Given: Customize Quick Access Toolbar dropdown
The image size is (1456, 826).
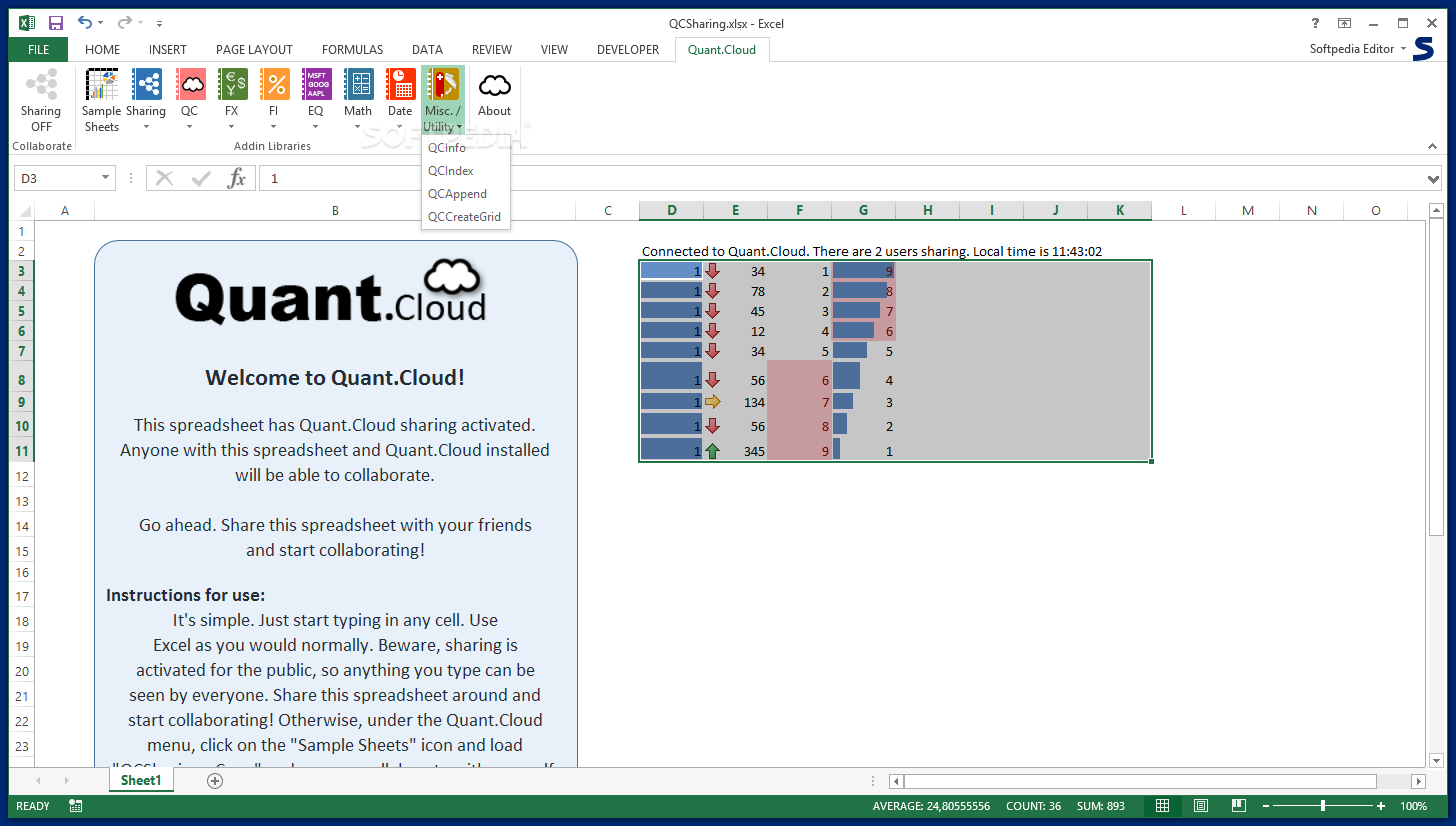Looking at the screenshot, I should click(x=160, y=23).
